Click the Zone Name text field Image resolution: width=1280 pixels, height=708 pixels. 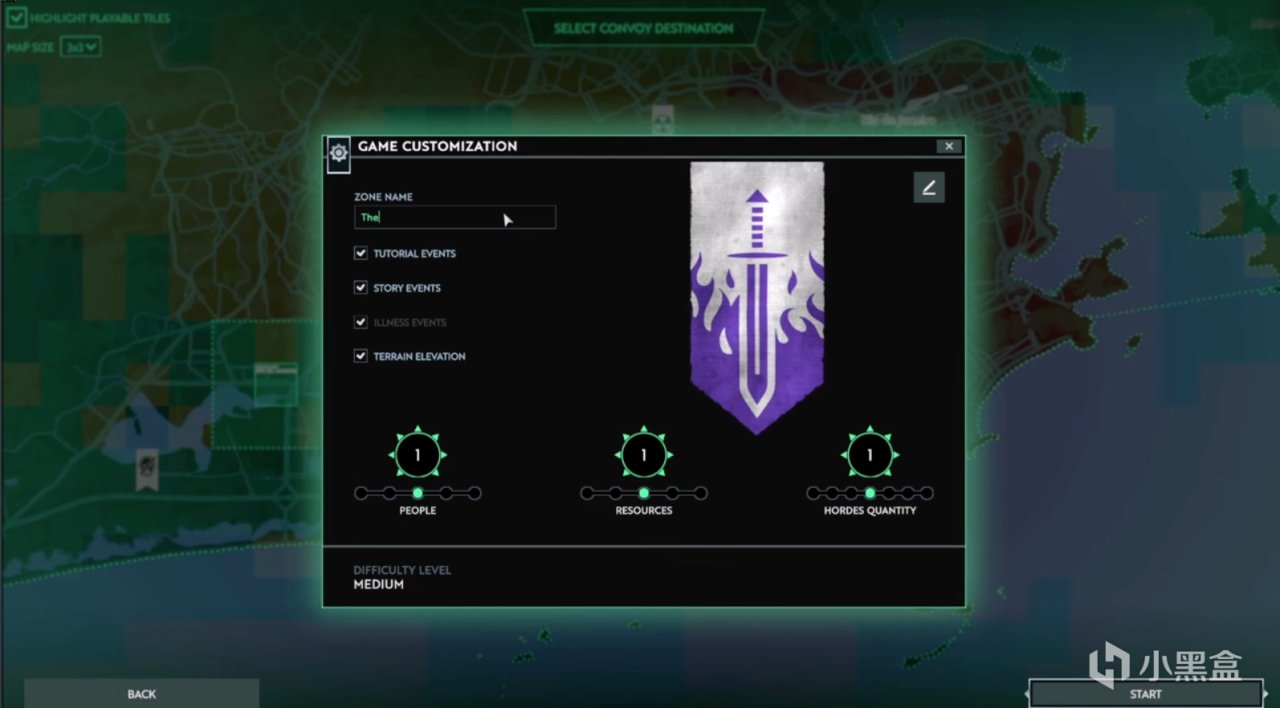[x=455, y=217]
